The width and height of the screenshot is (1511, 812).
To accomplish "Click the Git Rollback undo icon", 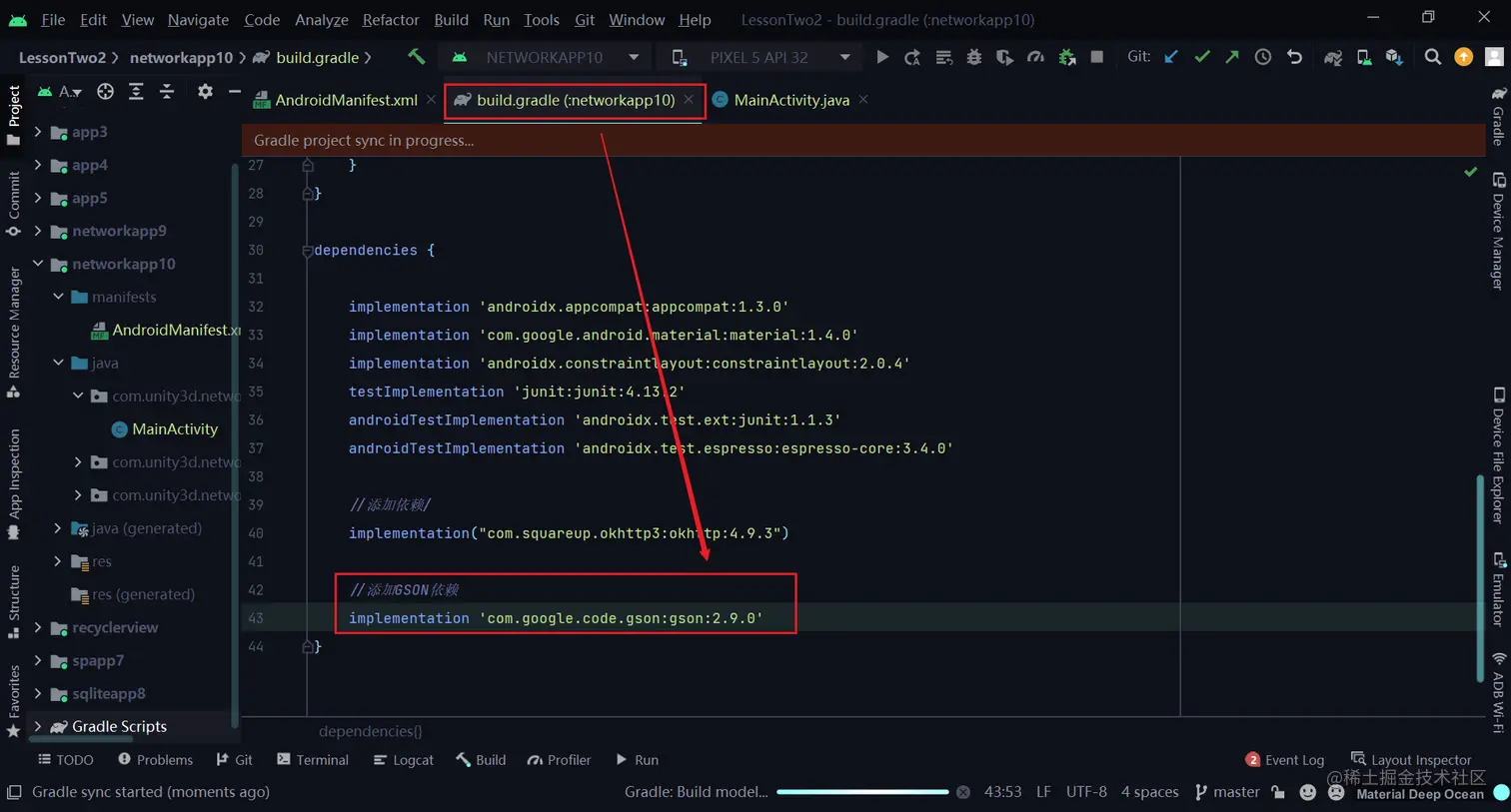I will (1294, 57).
